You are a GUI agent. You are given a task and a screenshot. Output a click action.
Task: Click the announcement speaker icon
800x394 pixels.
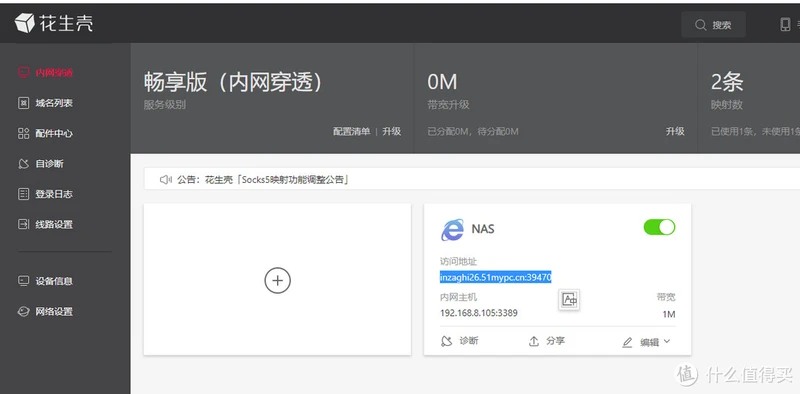[x=166, y=180]
